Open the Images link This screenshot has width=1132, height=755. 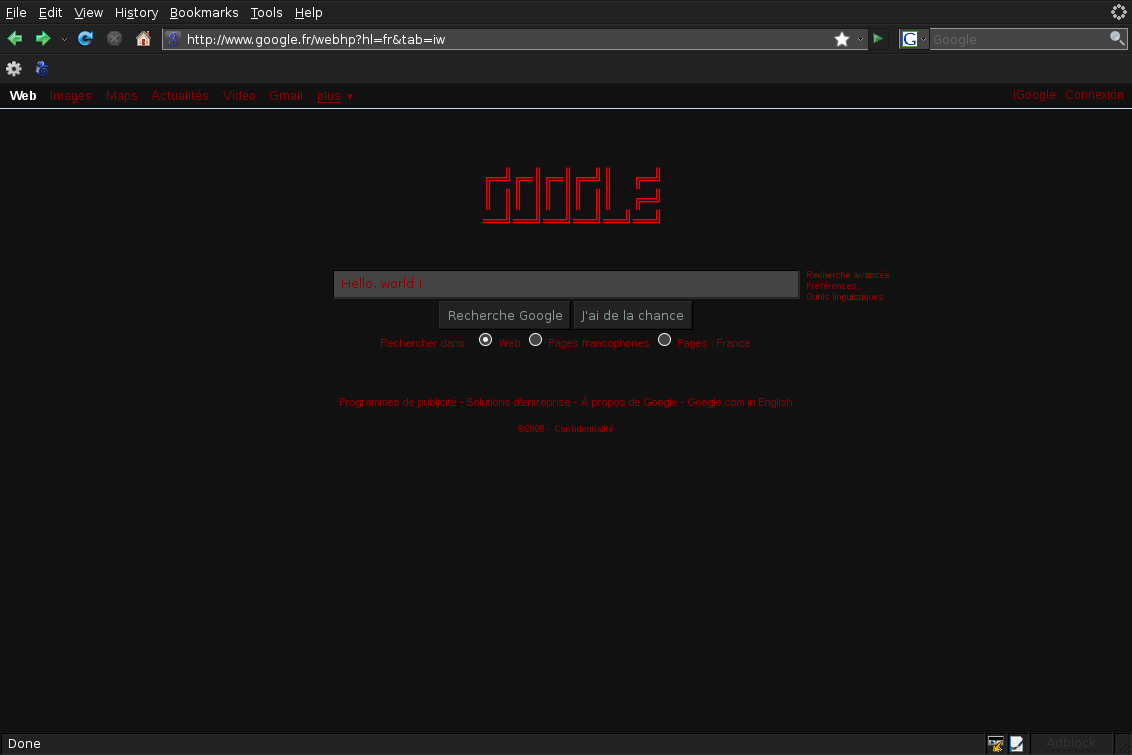click(70, 95)
